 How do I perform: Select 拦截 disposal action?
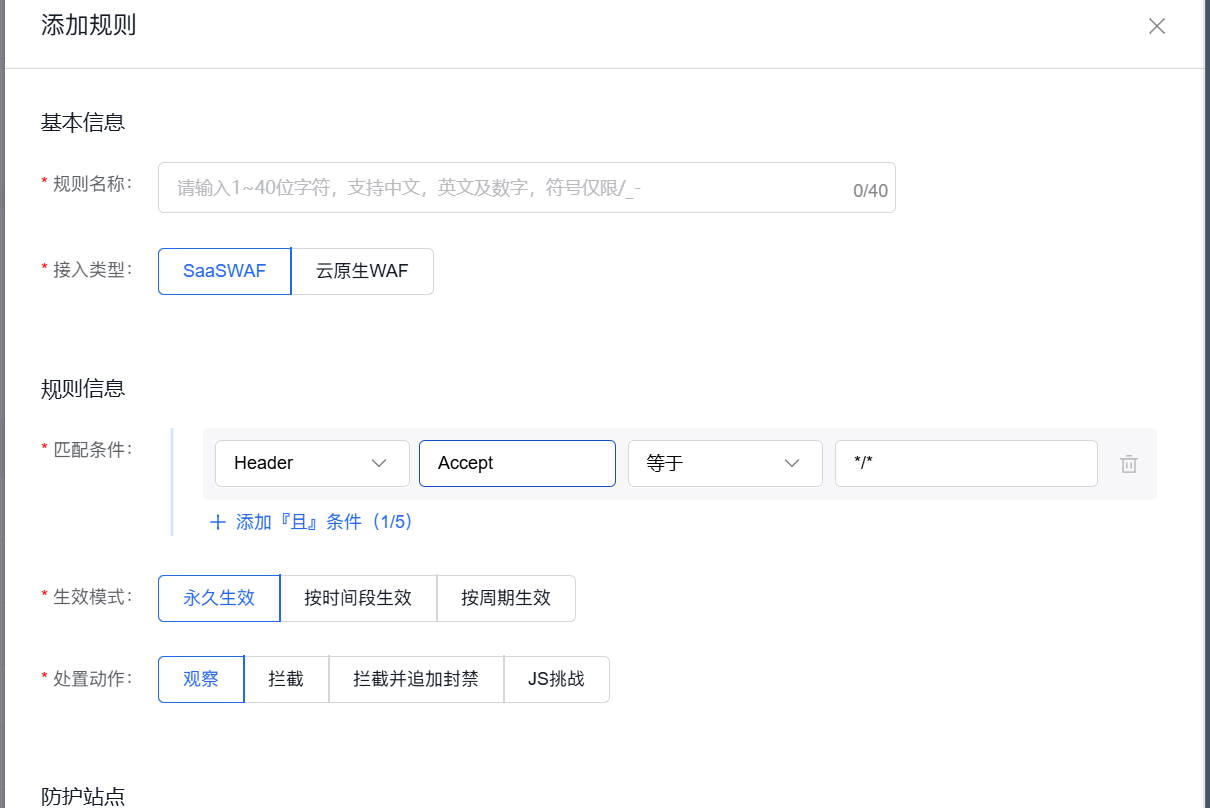(x=287, y=679)
